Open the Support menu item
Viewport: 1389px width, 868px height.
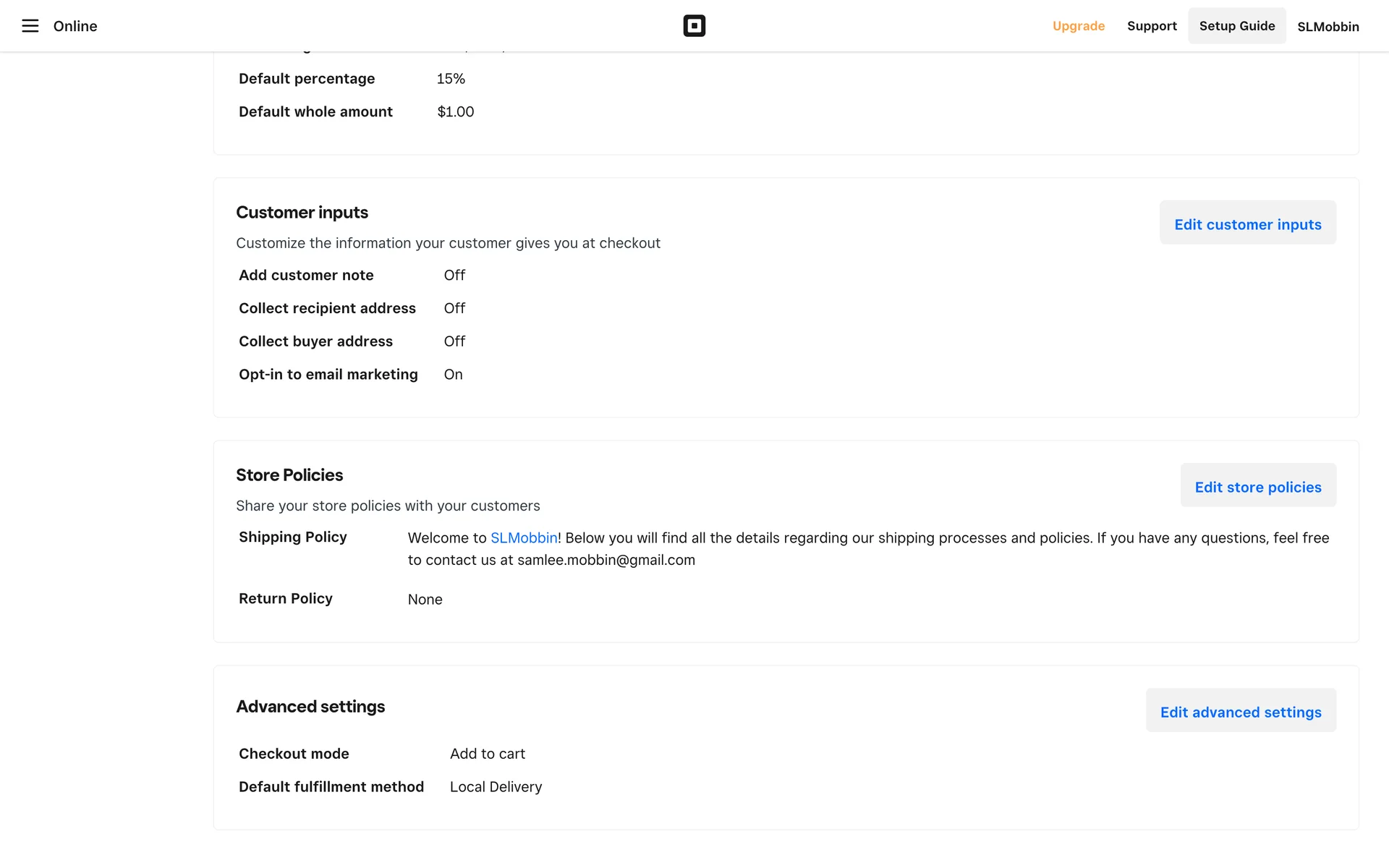1152,26
